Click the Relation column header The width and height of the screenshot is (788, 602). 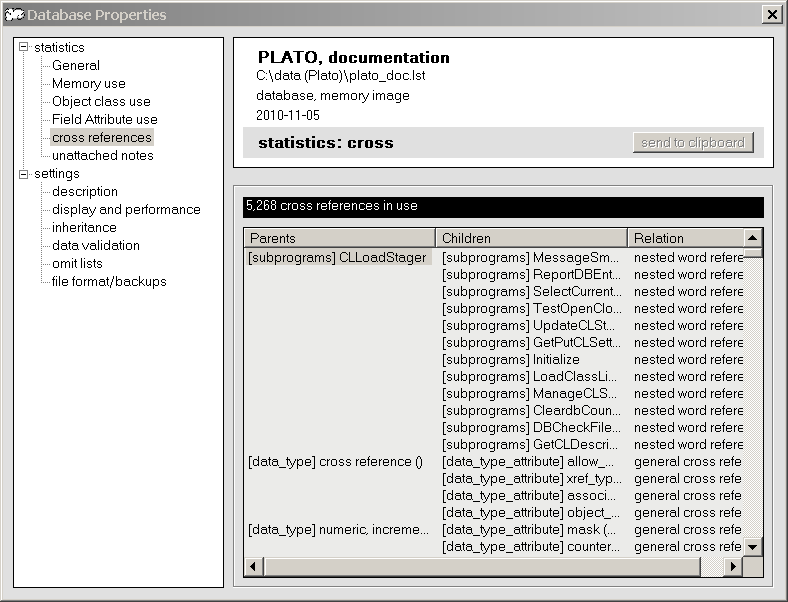(686, 238)
